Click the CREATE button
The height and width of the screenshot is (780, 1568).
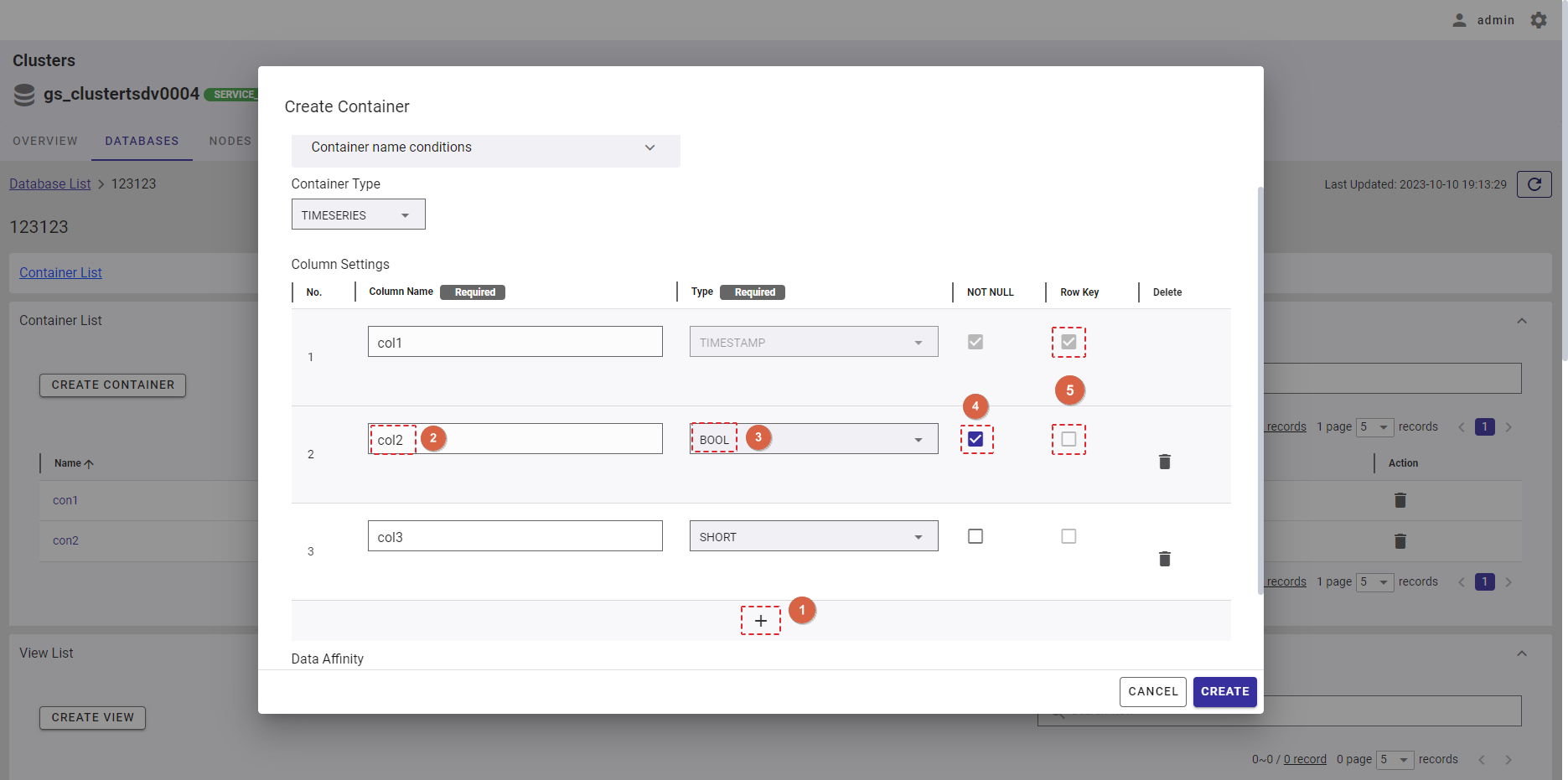point(1224,691)
